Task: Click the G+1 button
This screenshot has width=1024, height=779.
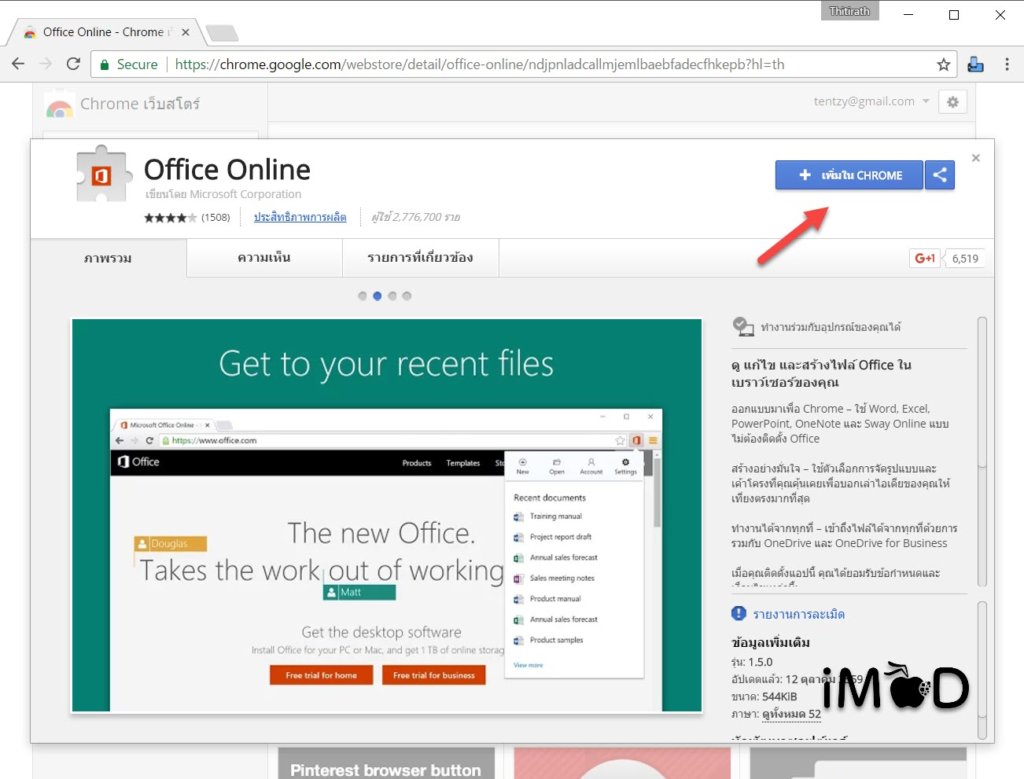Action: (924, 258)
